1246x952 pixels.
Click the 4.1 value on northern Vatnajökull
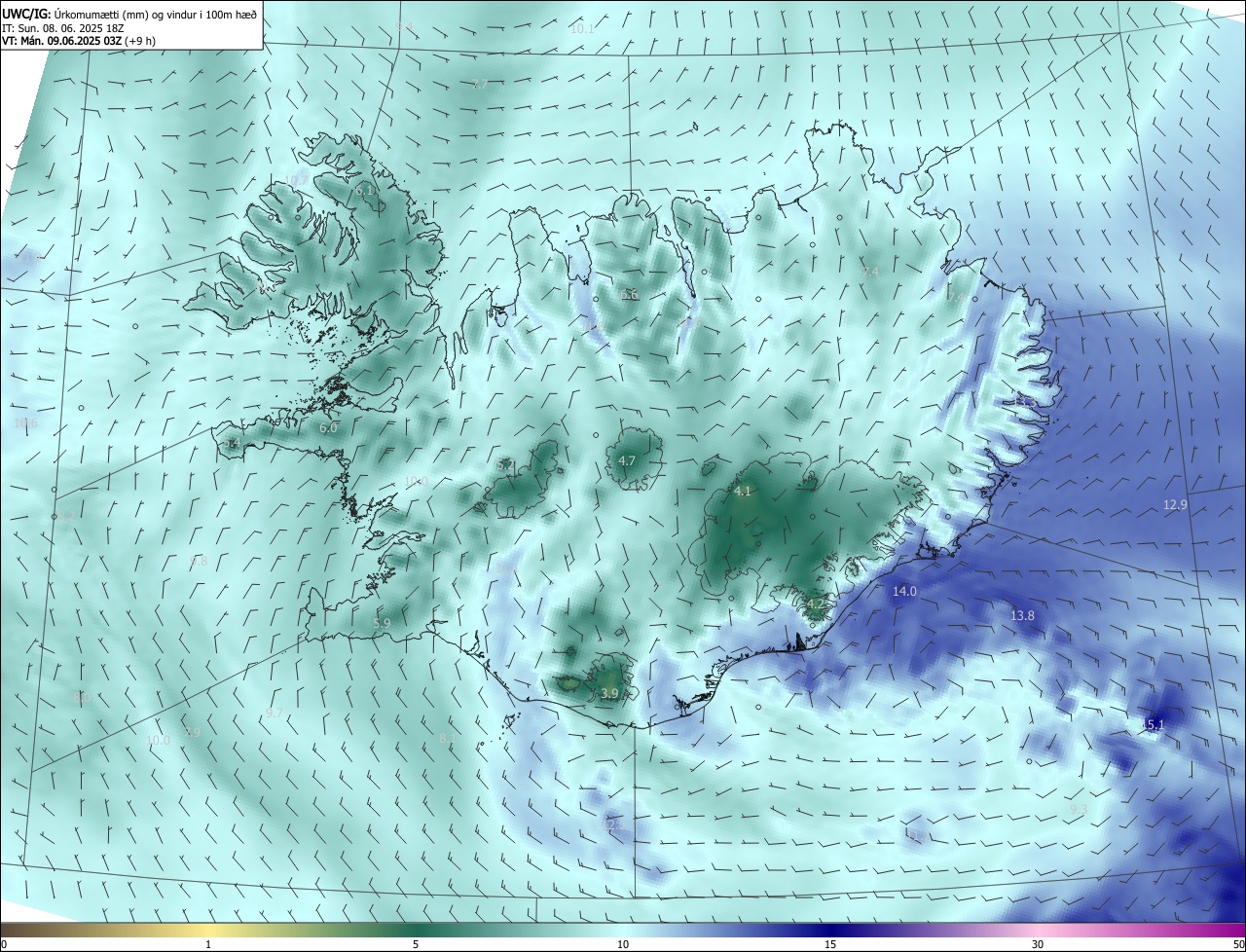743,492
